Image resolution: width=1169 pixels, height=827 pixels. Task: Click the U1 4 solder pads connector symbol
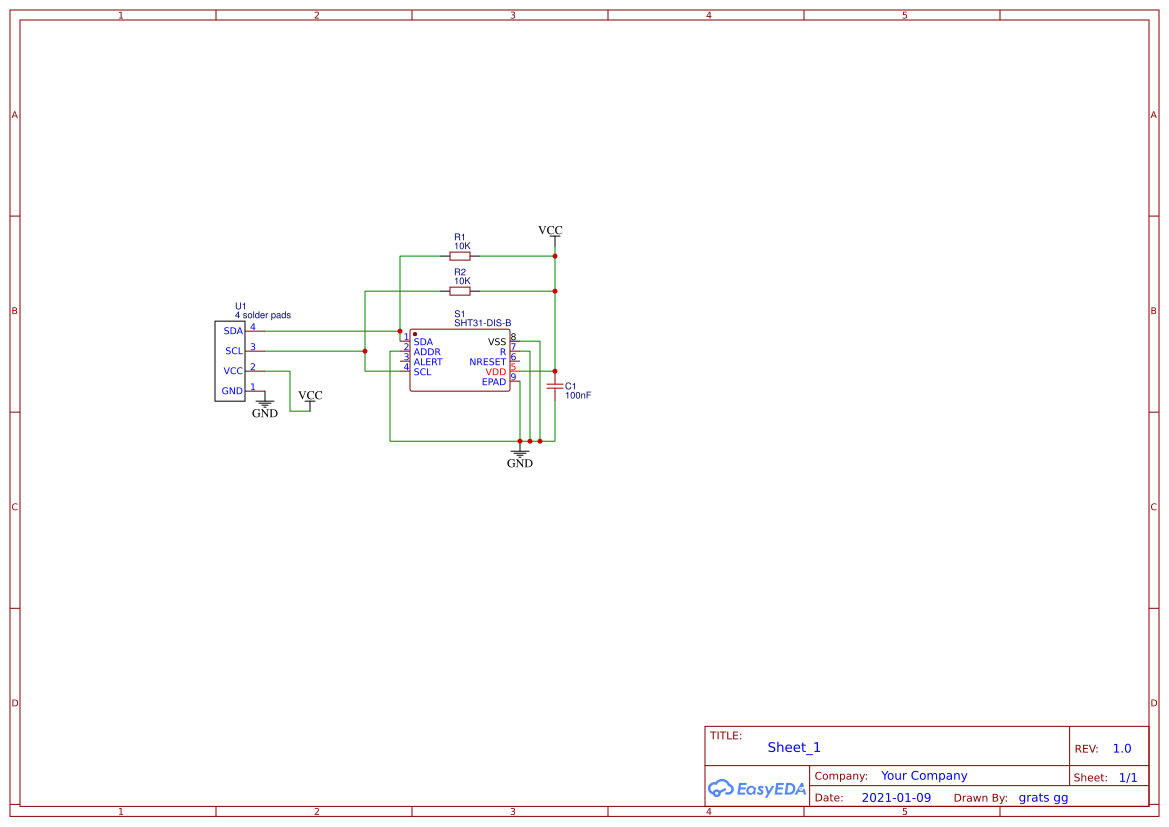231,360
